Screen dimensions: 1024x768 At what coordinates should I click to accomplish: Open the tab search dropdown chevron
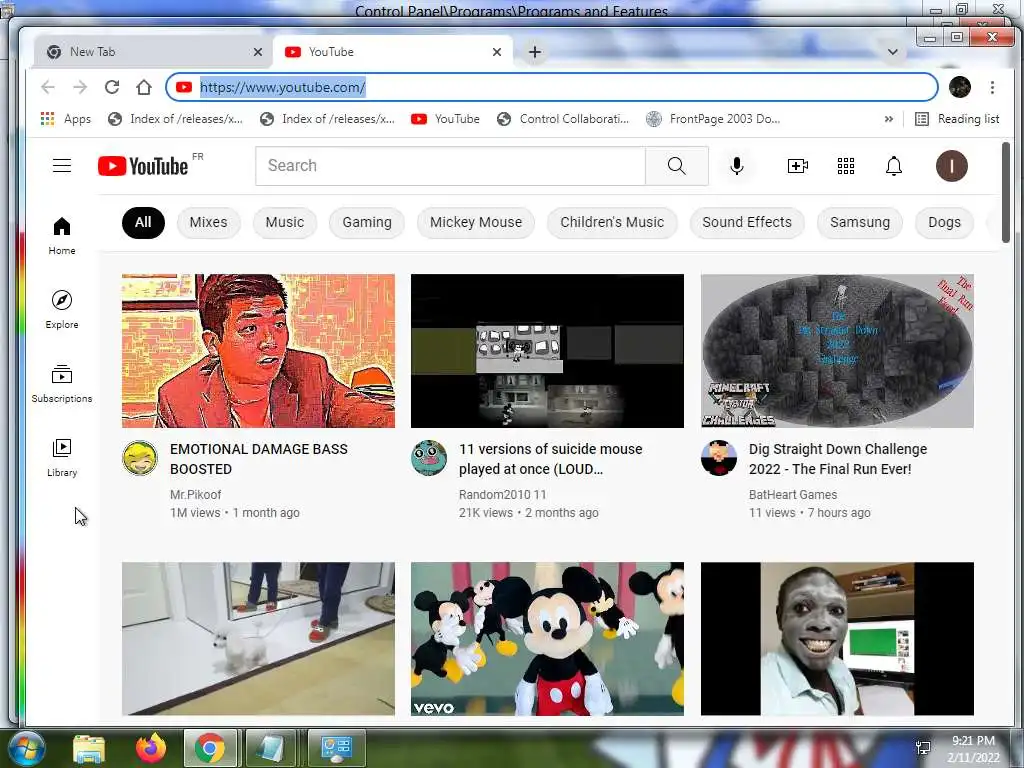pos(893,52)
